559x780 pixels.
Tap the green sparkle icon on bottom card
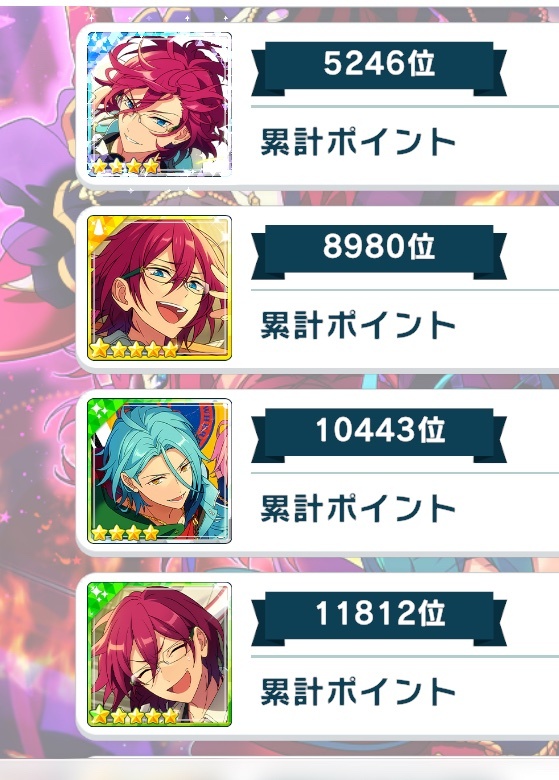tap(99, 595)
